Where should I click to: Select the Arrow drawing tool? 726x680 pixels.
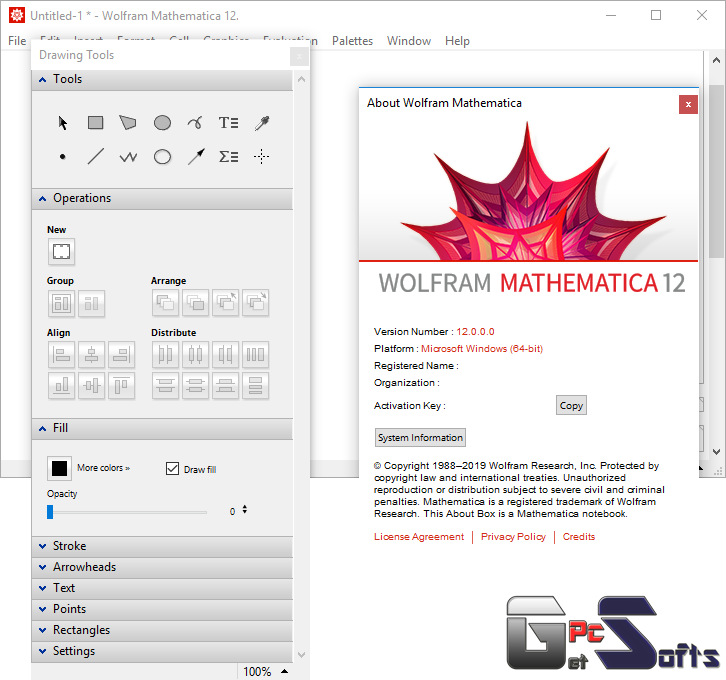(196, 156)
